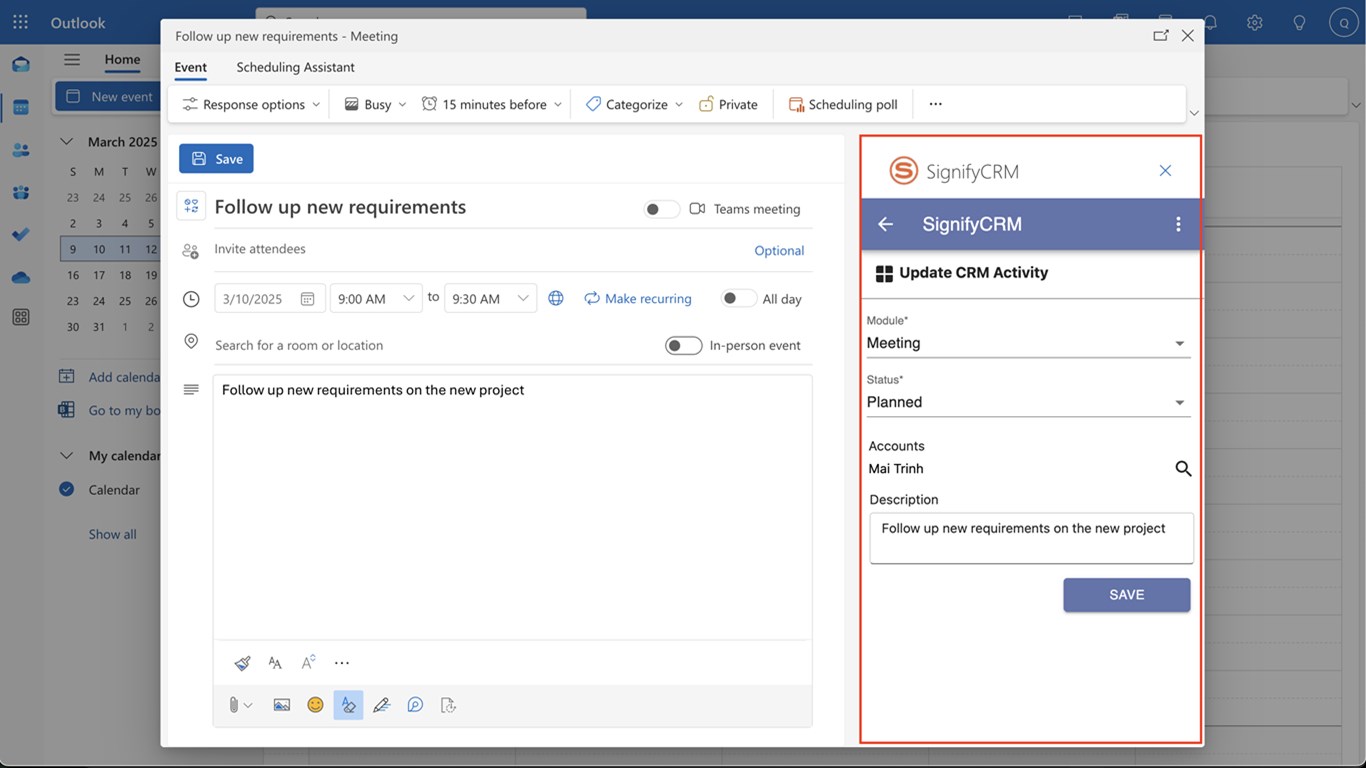Click the room or location search field
This screenshot has width=1366, height=768.
coord(435,345)
